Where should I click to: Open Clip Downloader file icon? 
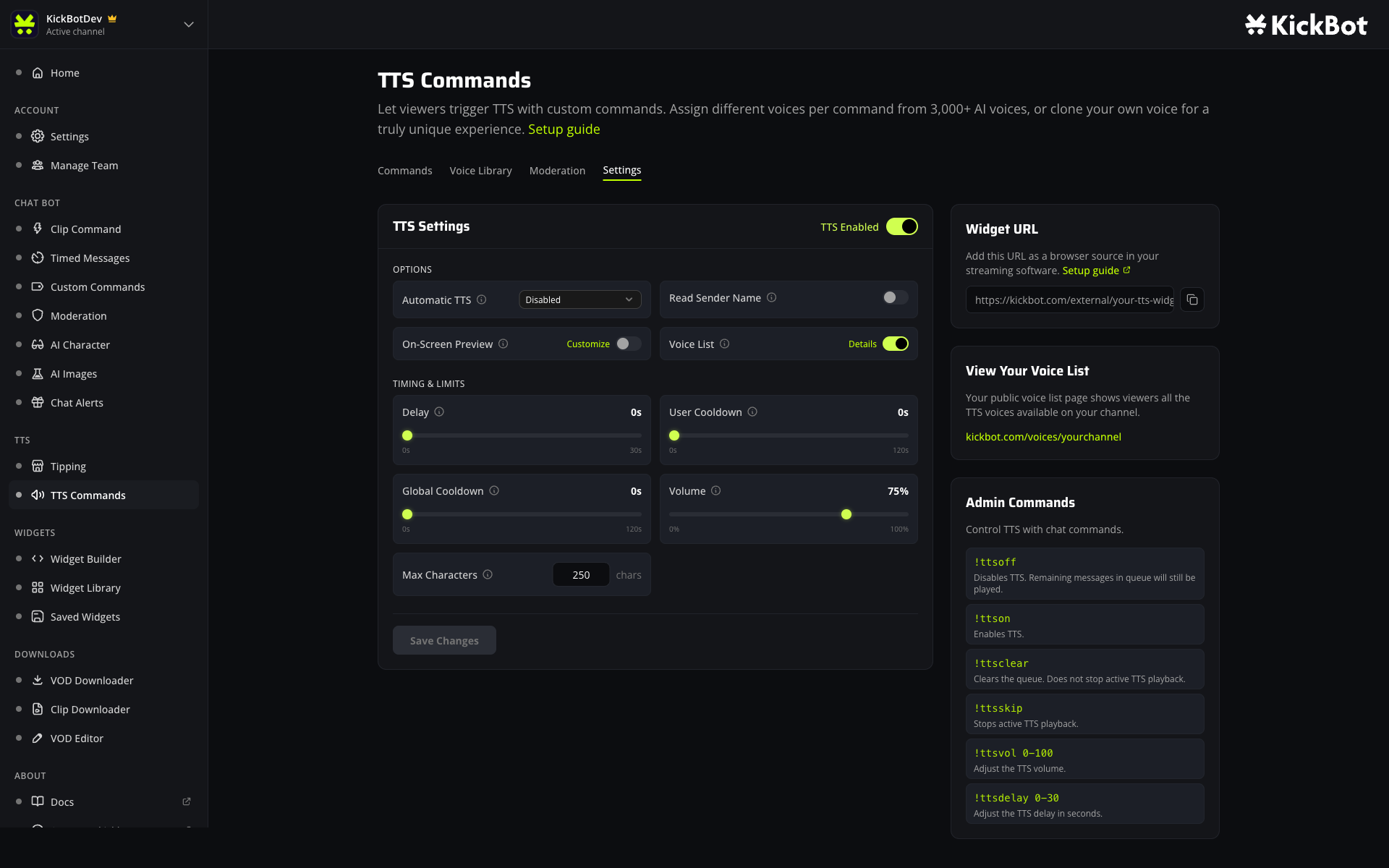pyautogui.click(x=38, y=710)
